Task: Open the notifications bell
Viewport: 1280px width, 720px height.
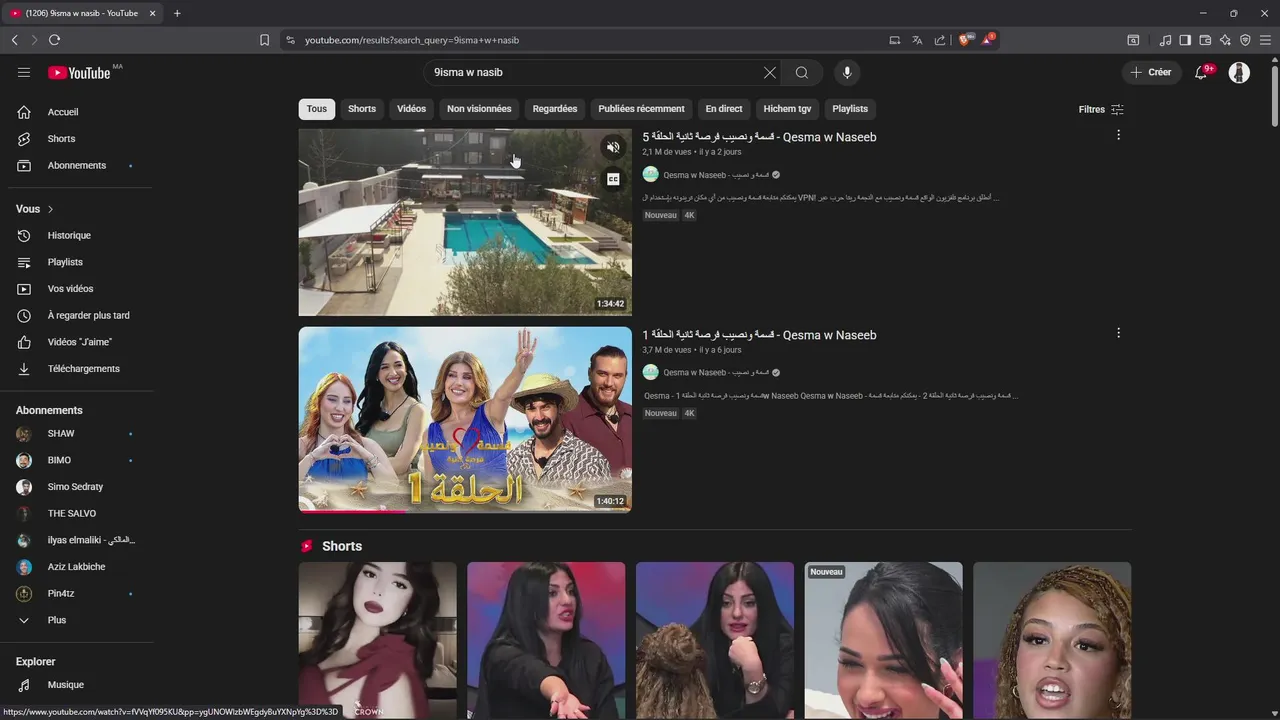Action: 1202,72
